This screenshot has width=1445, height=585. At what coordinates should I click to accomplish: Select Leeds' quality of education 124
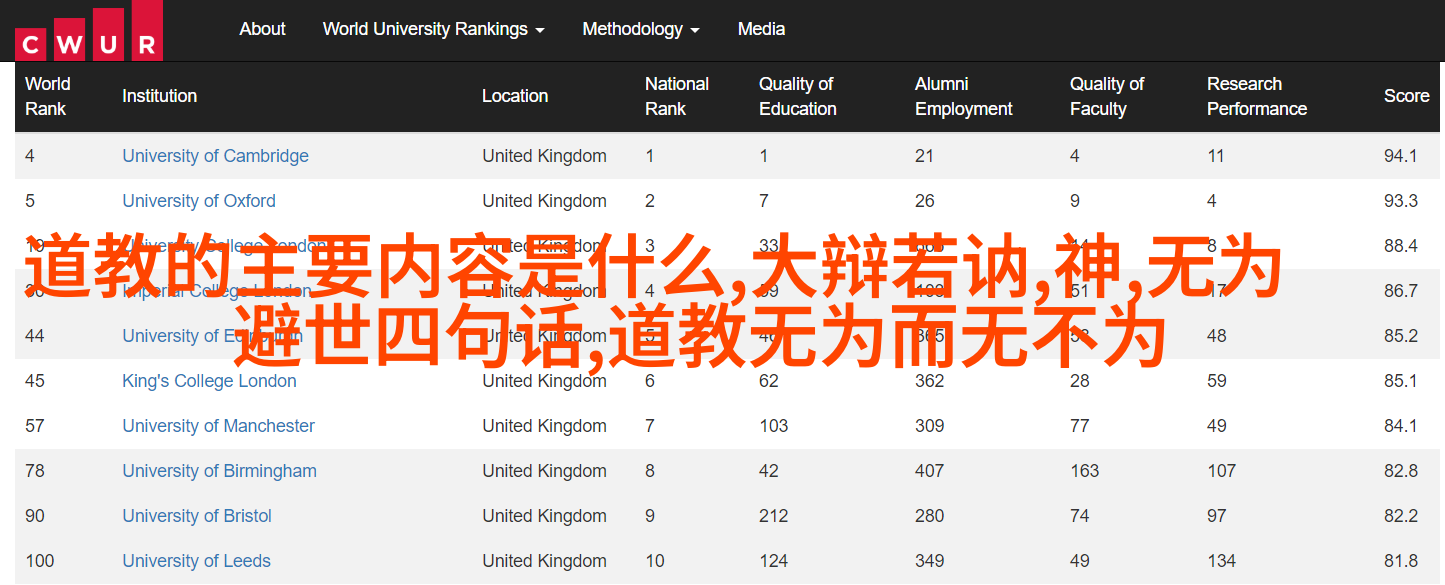pos(774,561)
